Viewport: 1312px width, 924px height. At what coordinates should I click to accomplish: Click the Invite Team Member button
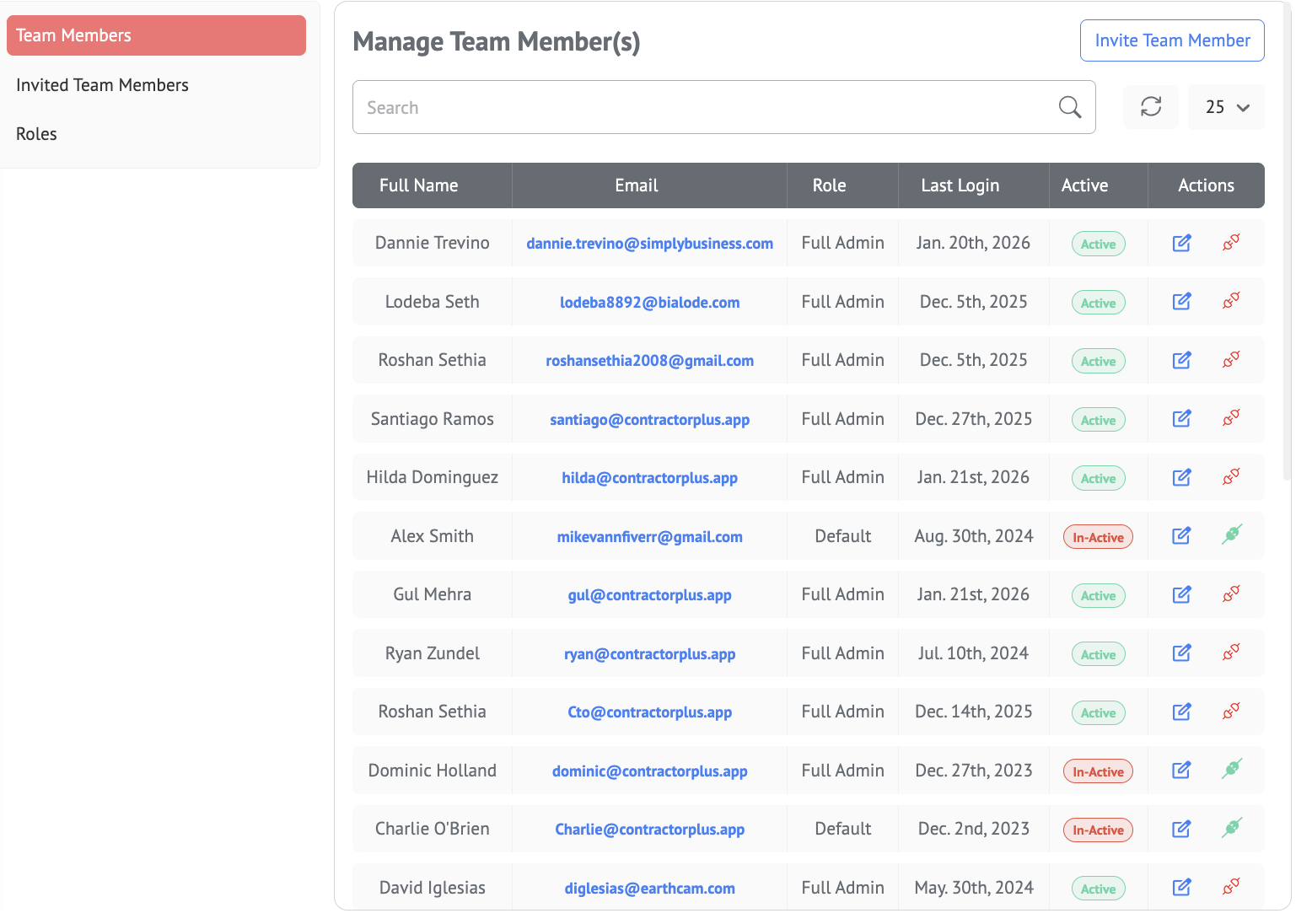click(x=1172, y=40)
